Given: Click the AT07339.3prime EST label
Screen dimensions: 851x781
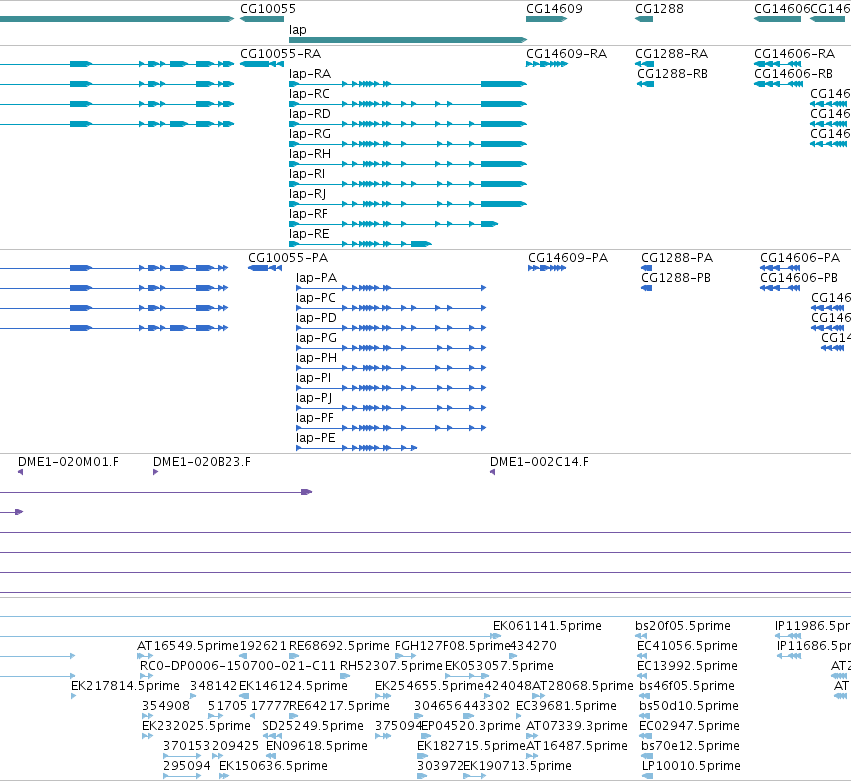Looking at the screenshot, I should [577, 726].
